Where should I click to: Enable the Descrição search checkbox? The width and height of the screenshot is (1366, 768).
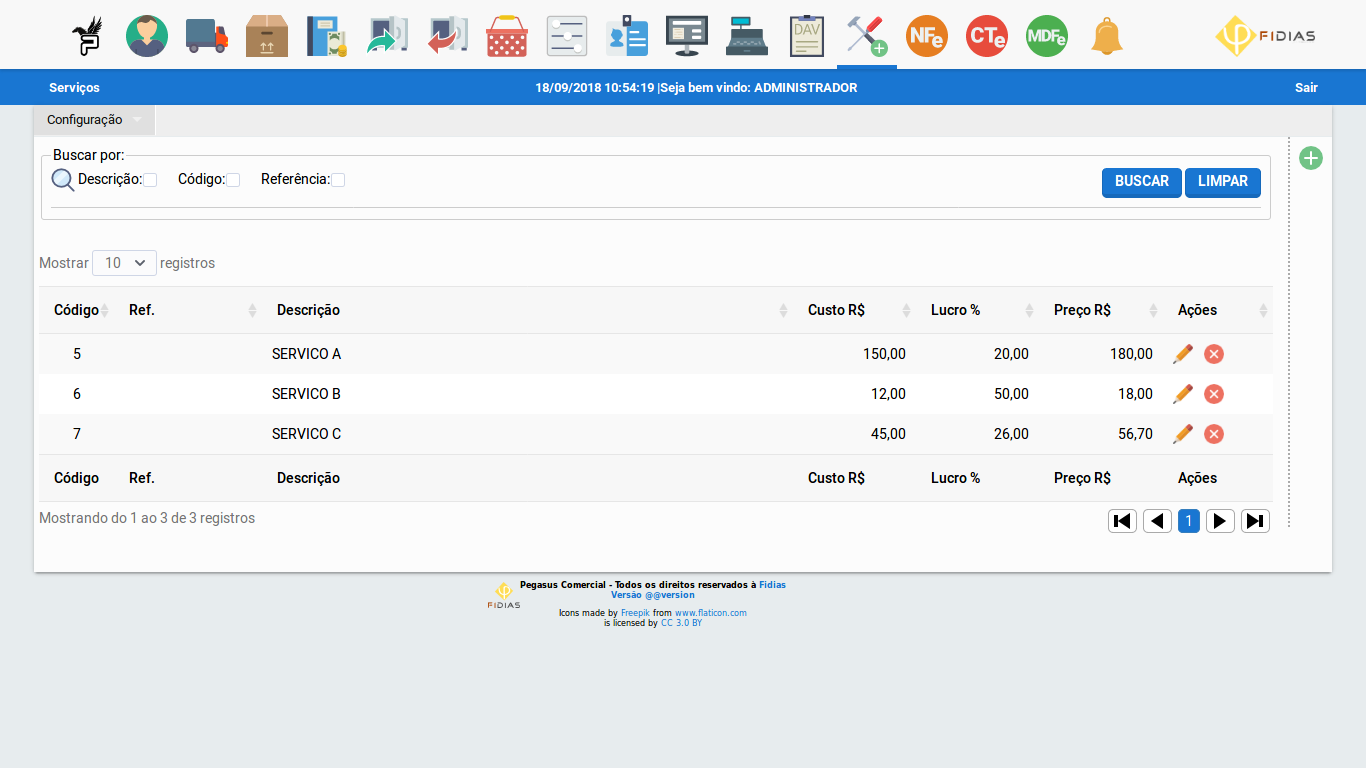coord(150,180)
